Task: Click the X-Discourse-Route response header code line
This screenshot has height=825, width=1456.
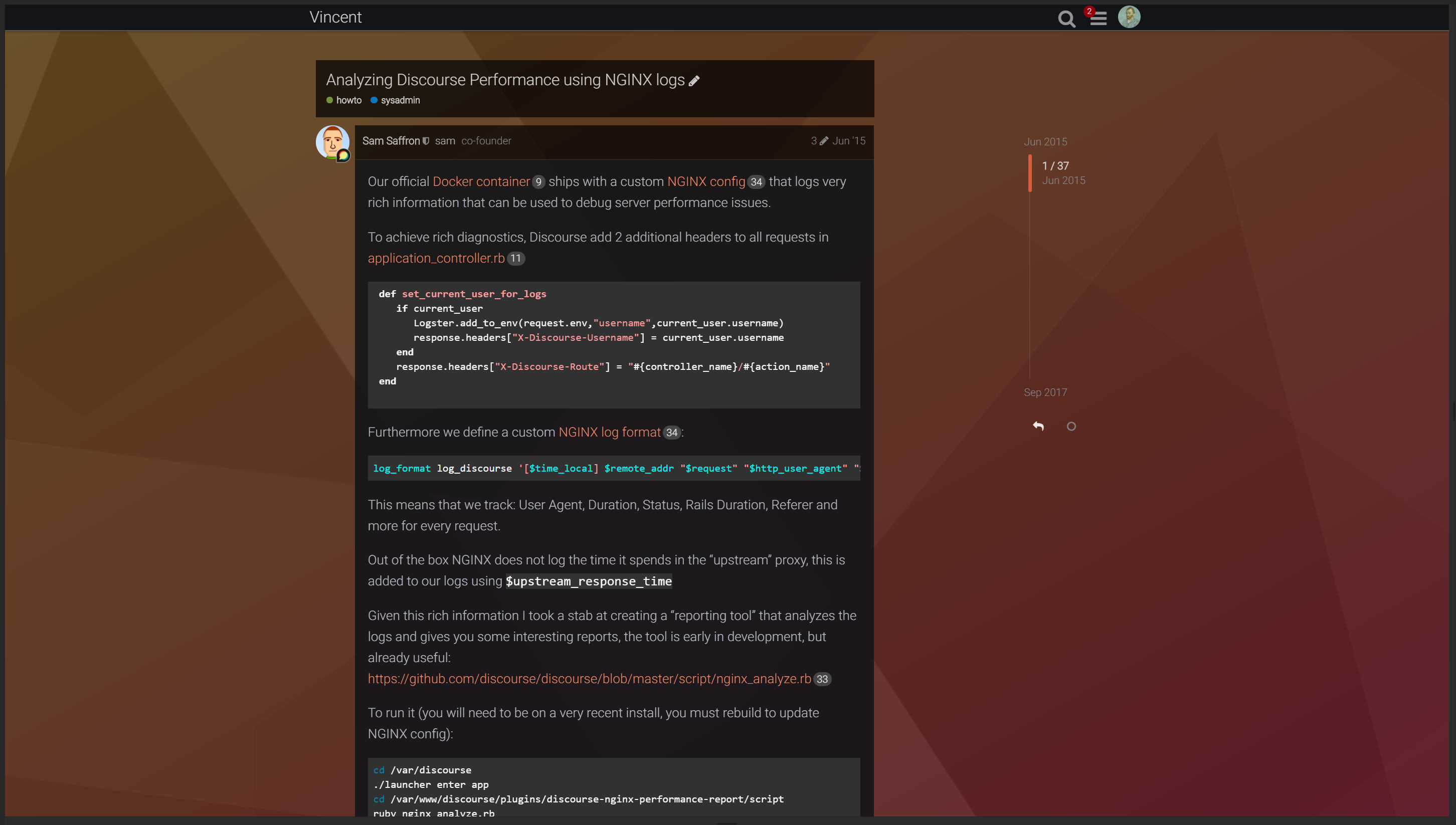Action: click(x=613, y=366)
